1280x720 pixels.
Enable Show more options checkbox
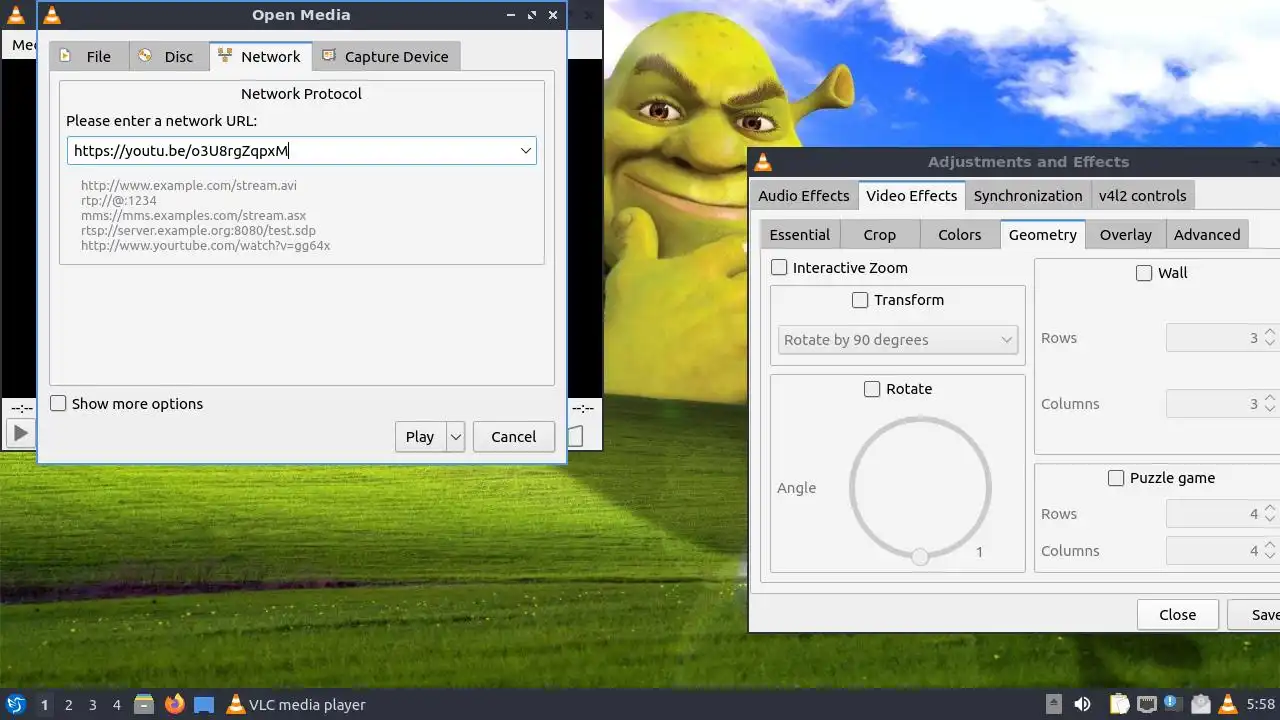58,403
